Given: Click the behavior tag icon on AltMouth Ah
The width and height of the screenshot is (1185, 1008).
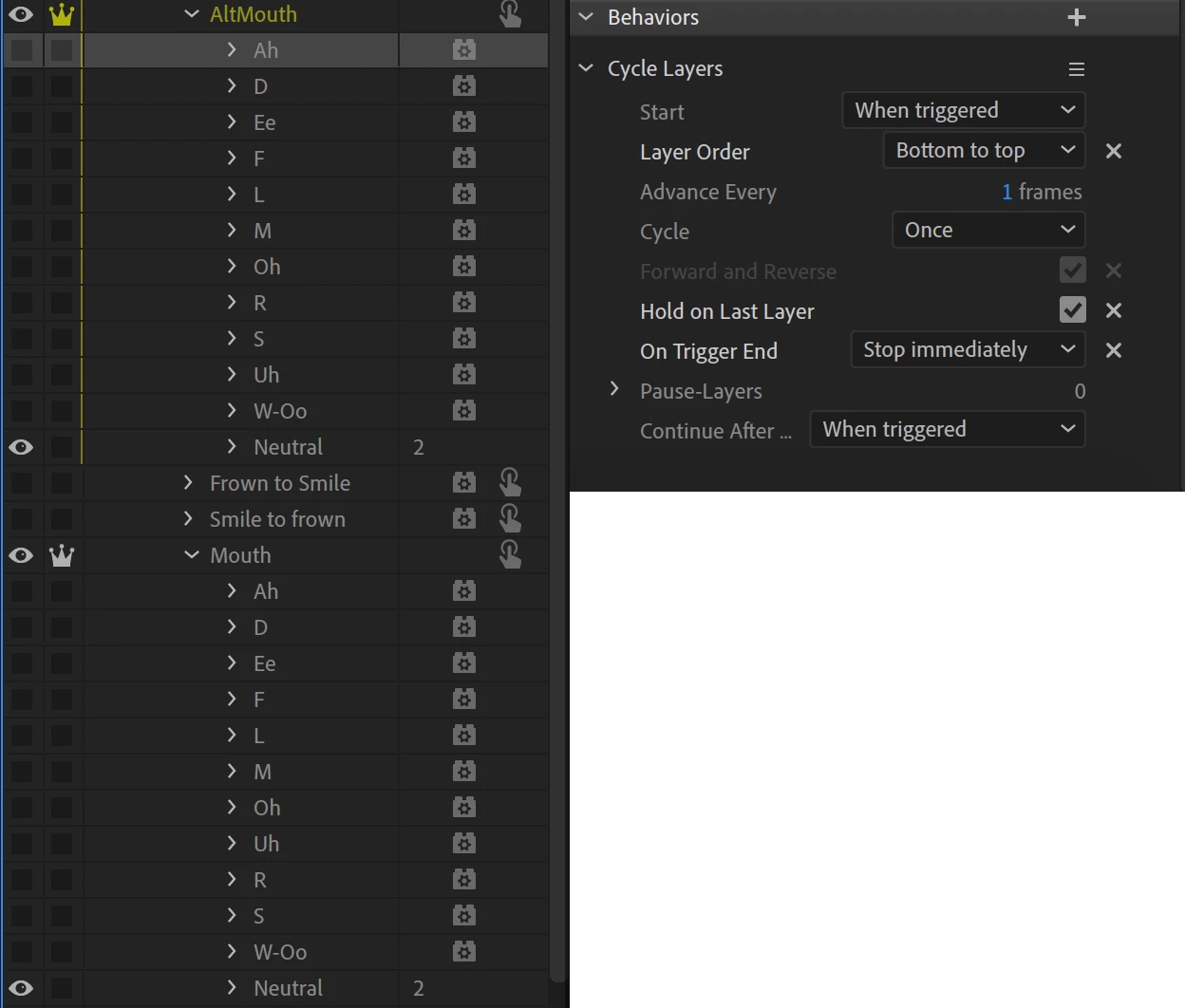Looking at the screenshot, I should [x=464, y=50].
